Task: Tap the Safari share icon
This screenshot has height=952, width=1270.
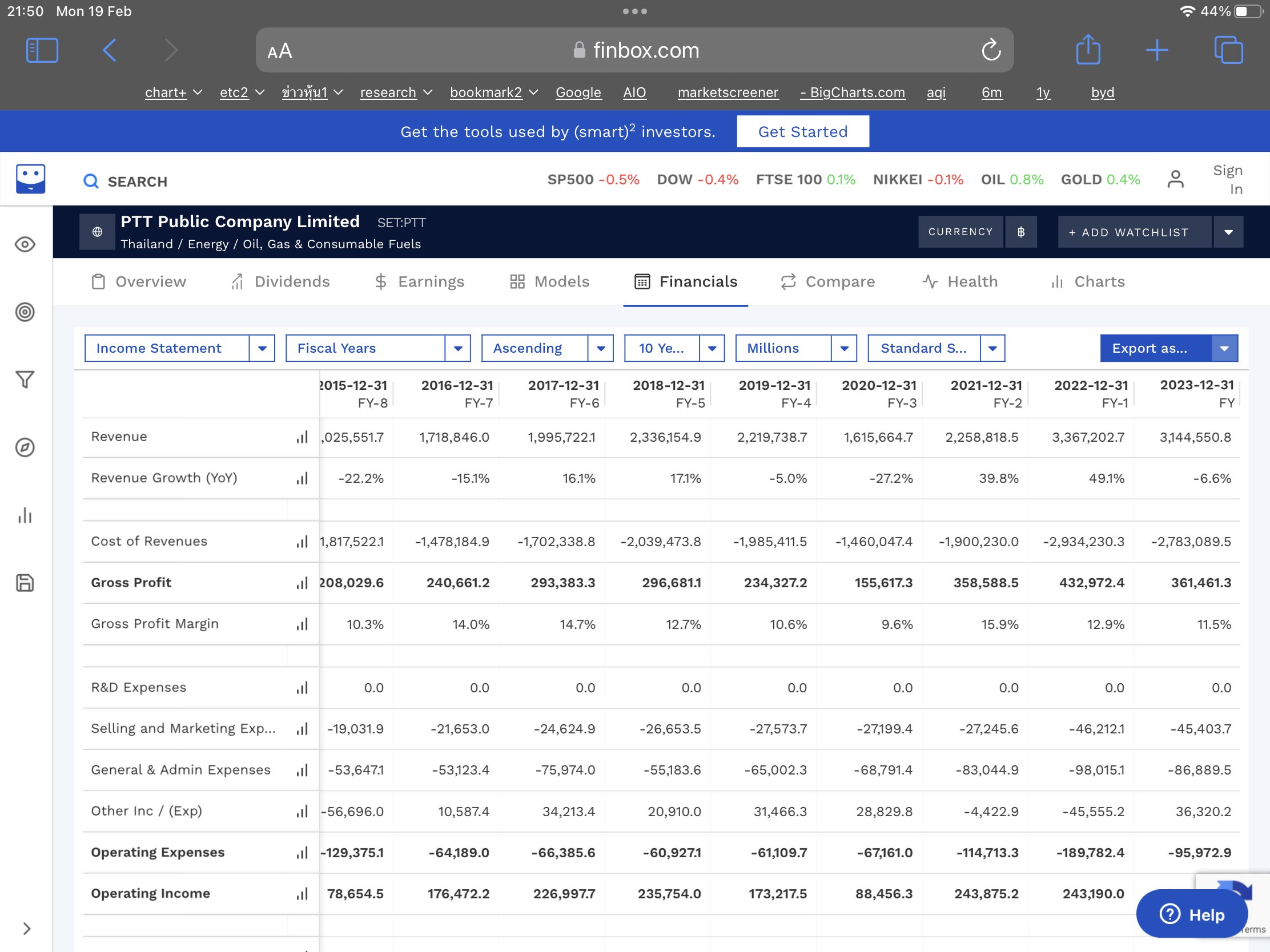Action: pos(1088,50)
